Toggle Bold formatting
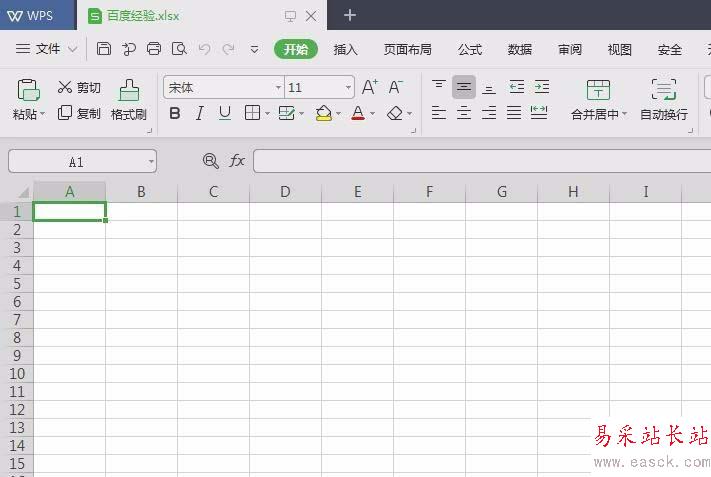 175,113
